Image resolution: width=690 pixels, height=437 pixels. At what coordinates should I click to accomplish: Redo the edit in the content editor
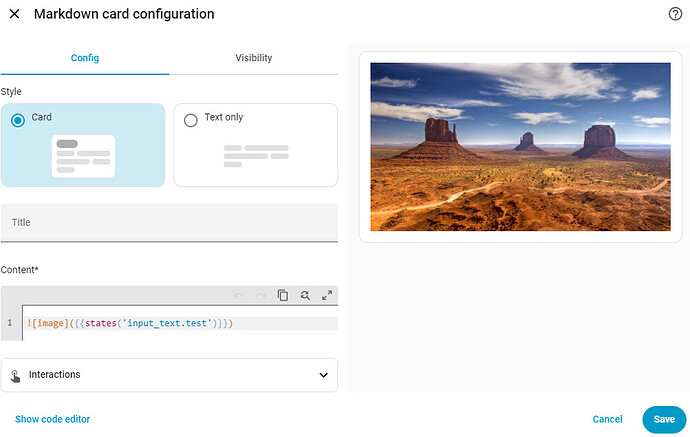coord(261,295)
